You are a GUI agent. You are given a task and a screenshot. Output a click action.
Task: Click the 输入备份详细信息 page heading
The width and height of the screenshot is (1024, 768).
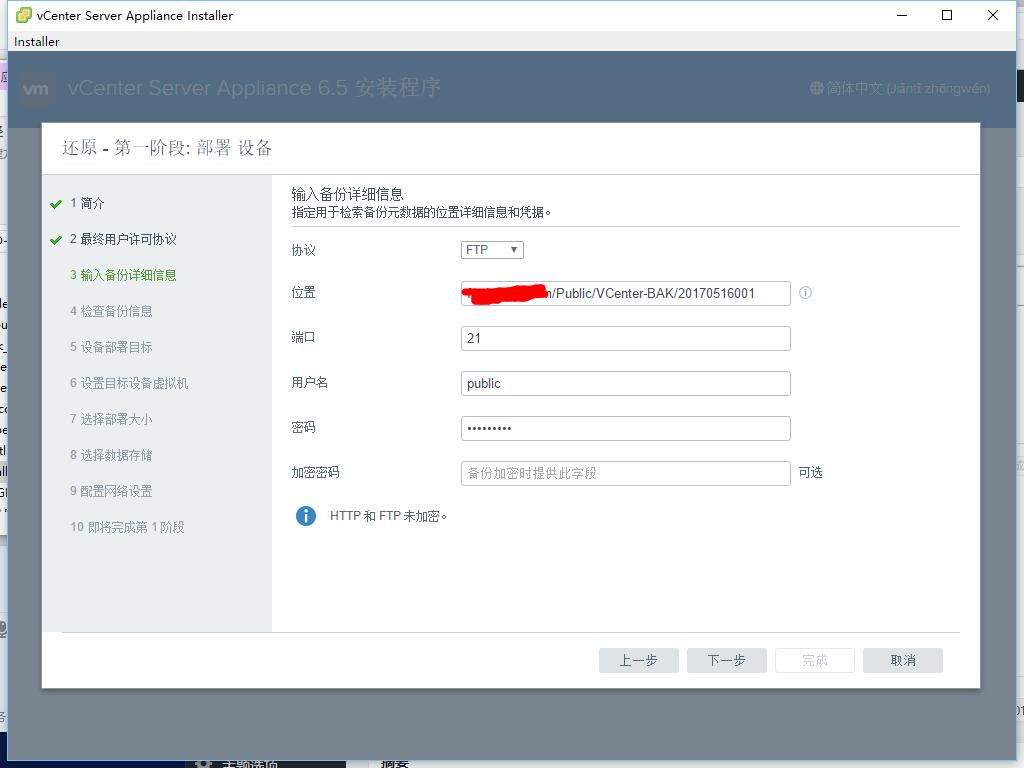(x=347, y=194)
